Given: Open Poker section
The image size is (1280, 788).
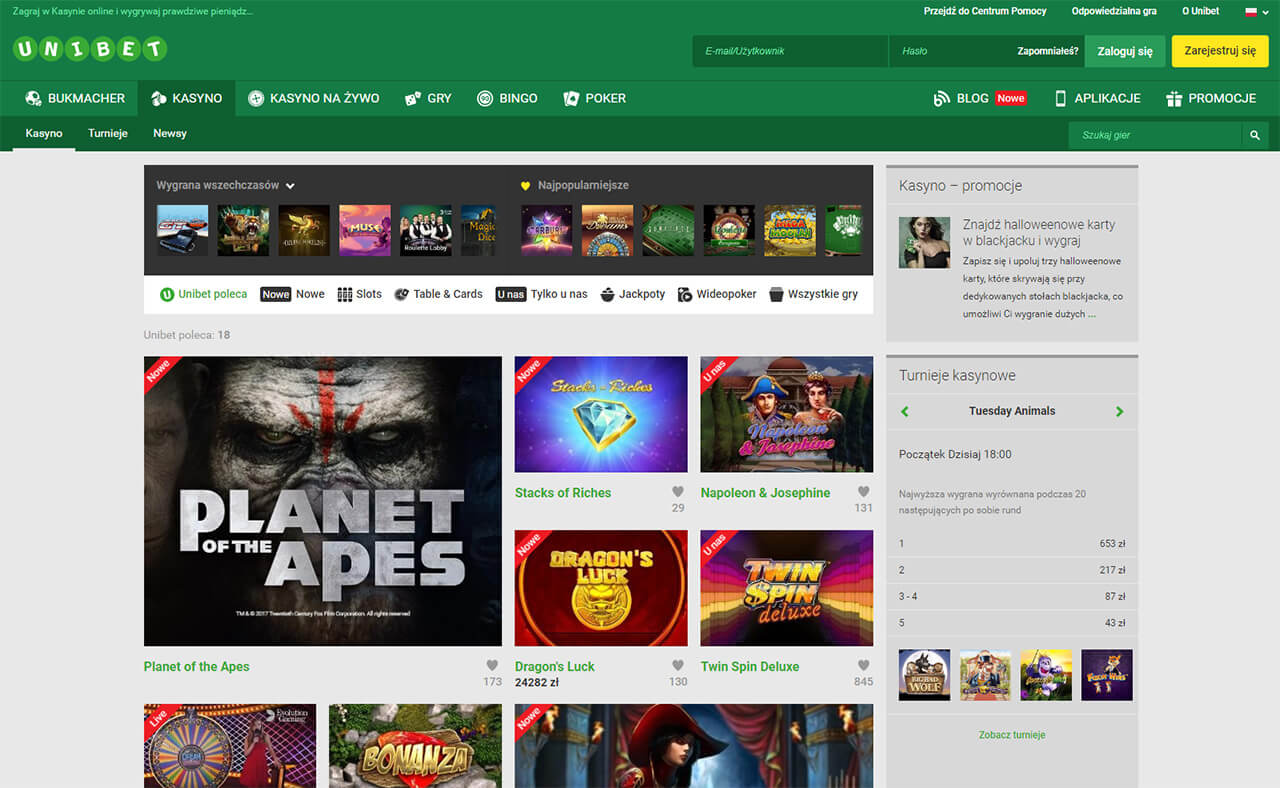Looking at the screenshot, I should coord(595,98).
